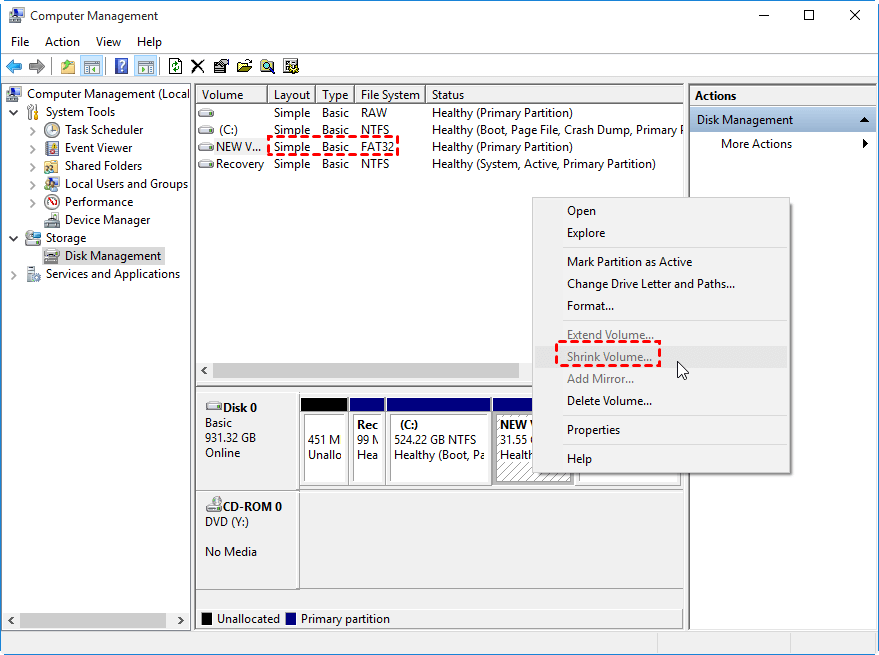879x655 pixels.
Task: Click the Up one level folder icon
Action: click(x=68, y=67)
